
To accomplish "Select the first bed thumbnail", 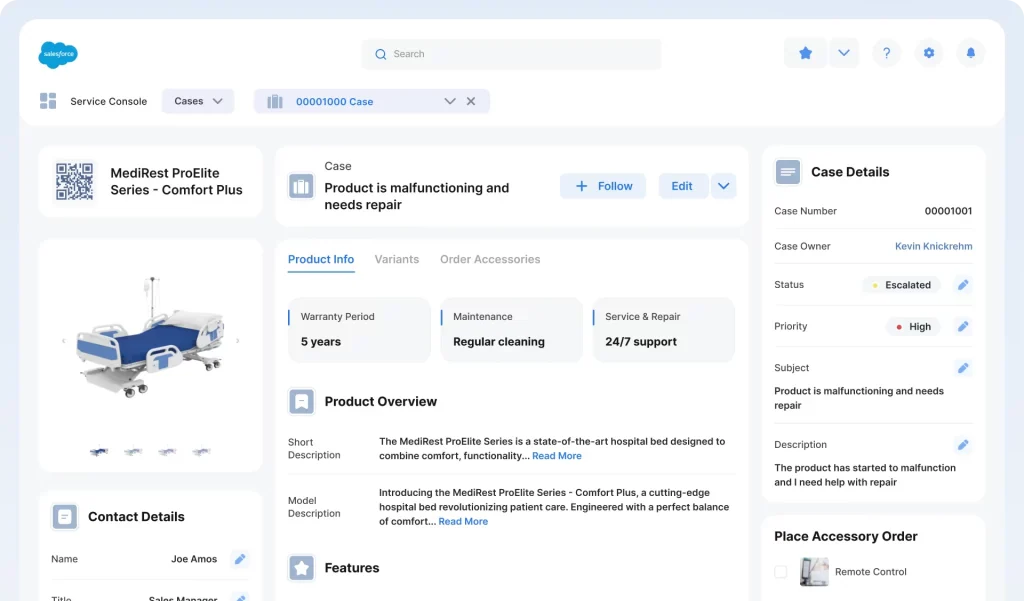I will [x=99, y=451].
